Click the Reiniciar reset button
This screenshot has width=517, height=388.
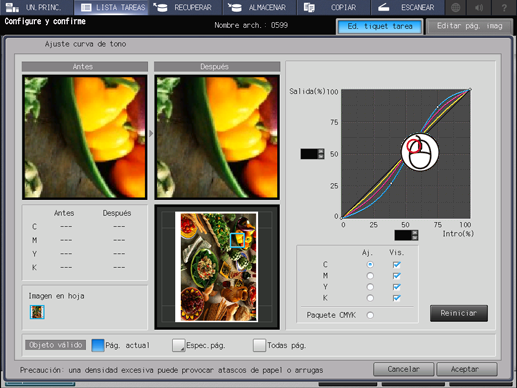(459, 313)
